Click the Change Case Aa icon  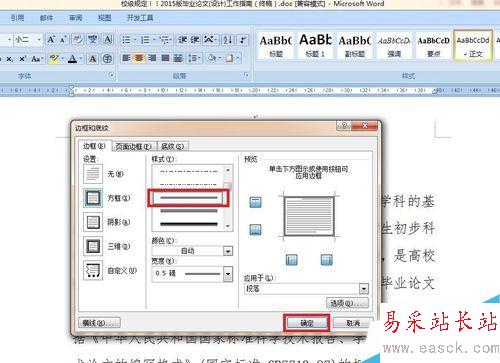[x=36, y=59]
